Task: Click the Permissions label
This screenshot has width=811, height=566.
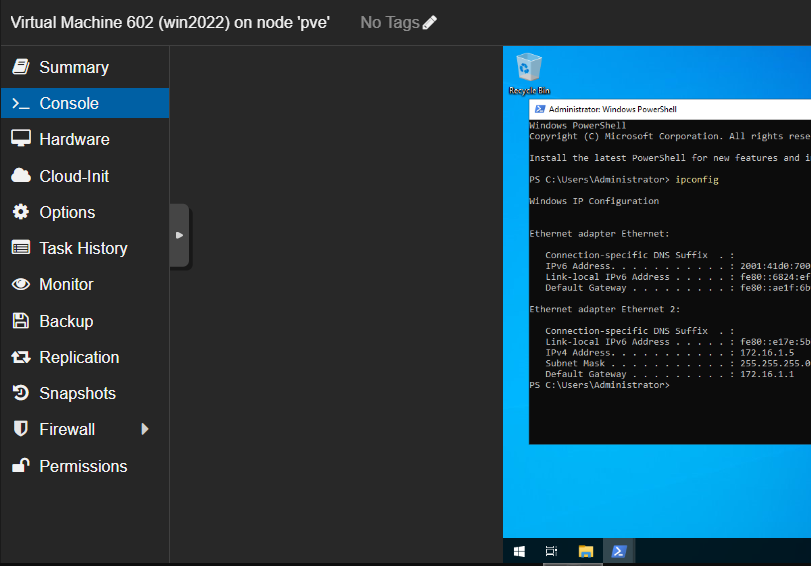Action: pyautogui.click(x=83, y=466)
